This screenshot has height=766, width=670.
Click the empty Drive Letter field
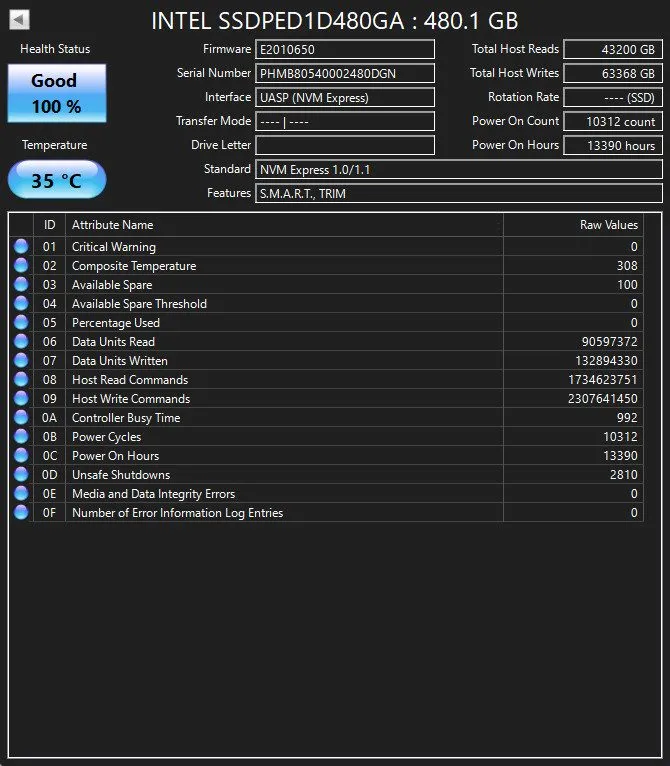click(345, 145)
